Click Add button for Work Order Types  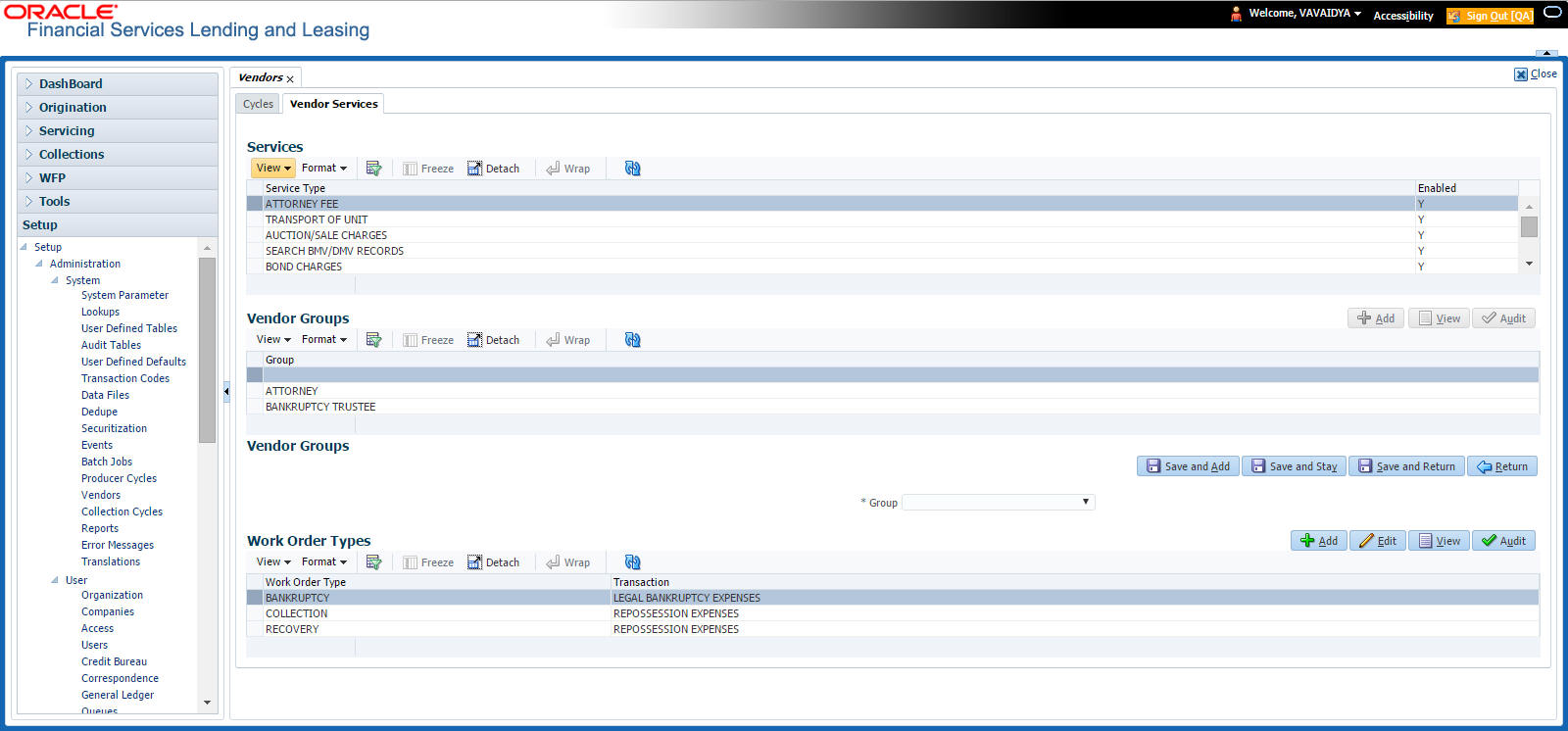coord(1319,541)
